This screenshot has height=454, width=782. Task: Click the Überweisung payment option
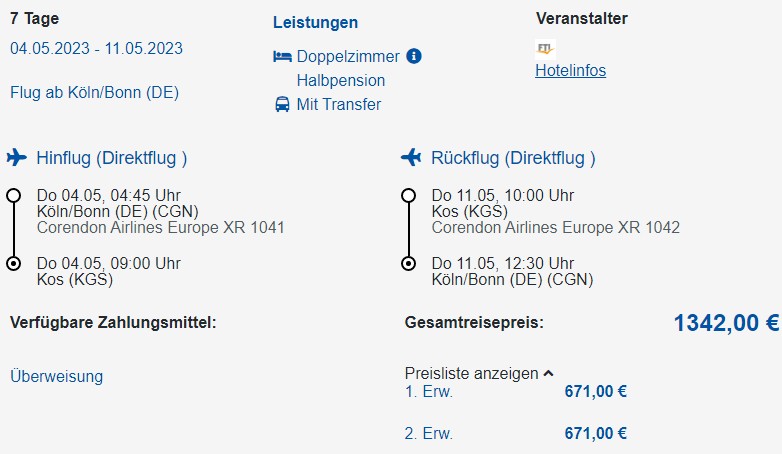click(56, 376)
